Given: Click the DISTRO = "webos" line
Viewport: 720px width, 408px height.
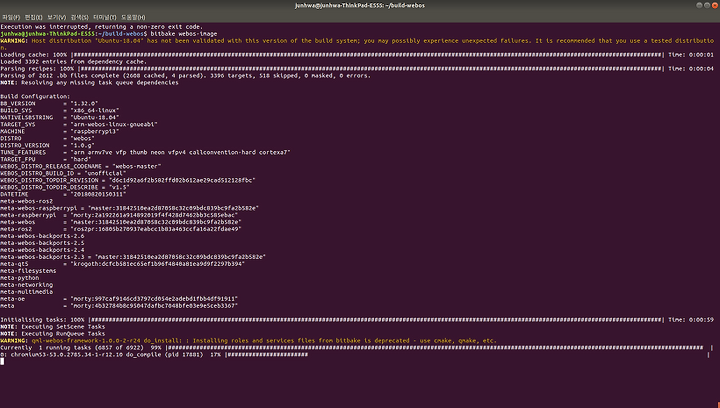Looking at the screenshot, I should click(47, 139).
